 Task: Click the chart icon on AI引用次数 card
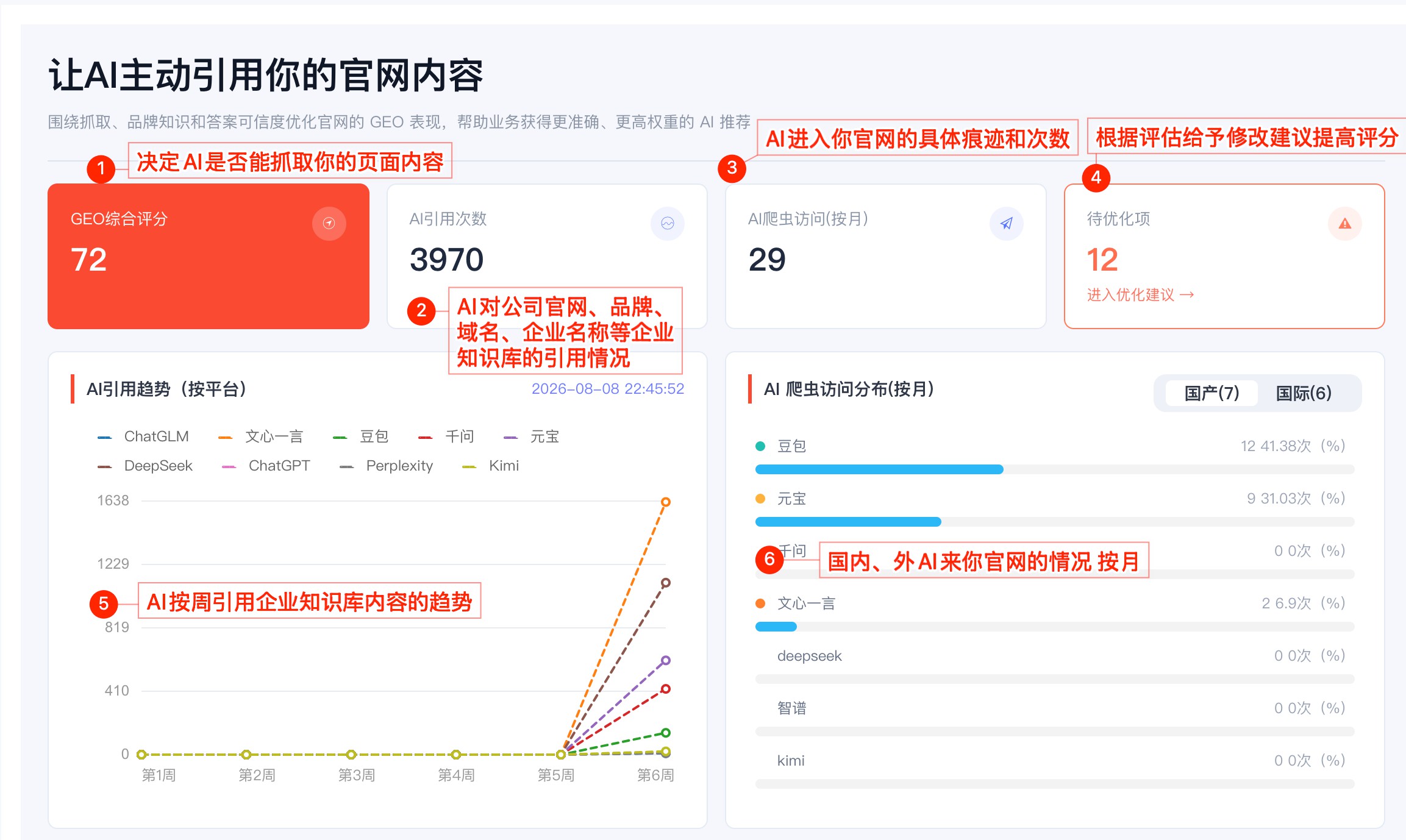[x=668, y=224]
